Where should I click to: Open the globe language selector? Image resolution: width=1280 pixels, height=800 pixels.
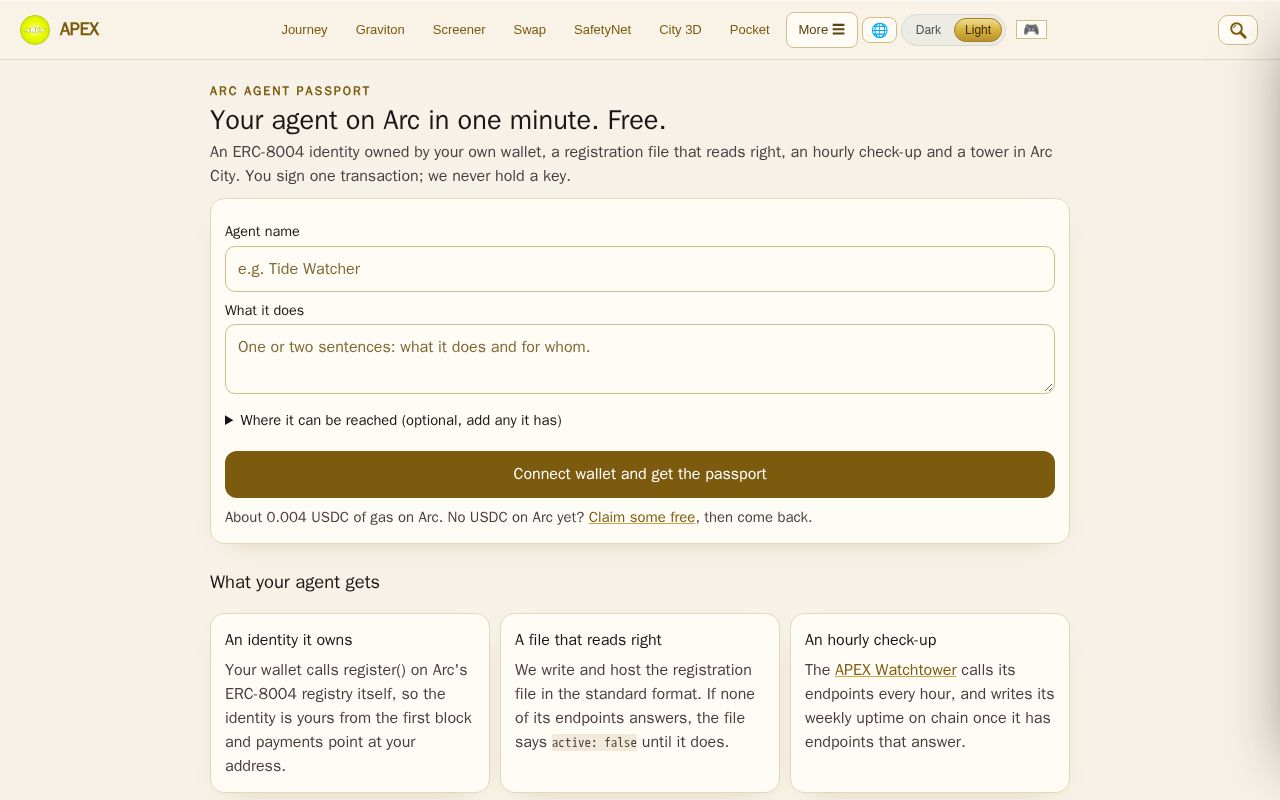pos(879,30)
